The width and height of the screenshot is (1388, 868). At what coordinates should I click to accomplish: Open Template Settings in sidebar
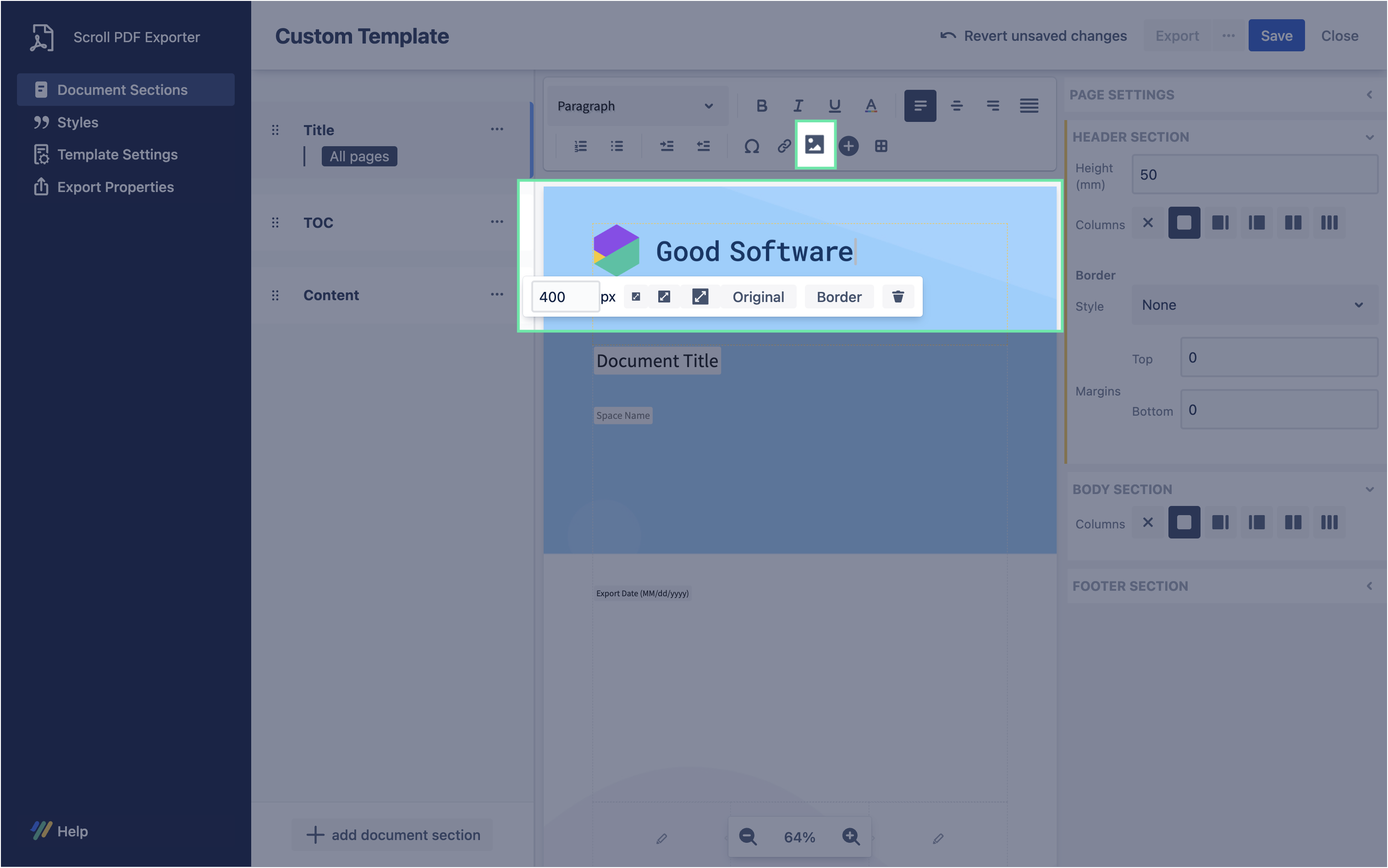tap(117, 154)
